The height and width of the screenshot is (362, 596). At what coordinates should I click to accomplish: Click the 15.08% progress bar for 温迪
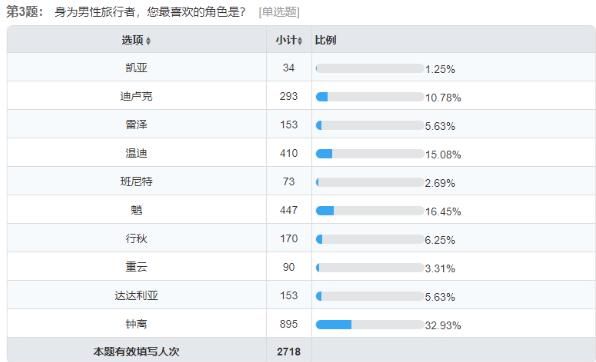pos(370,154)
